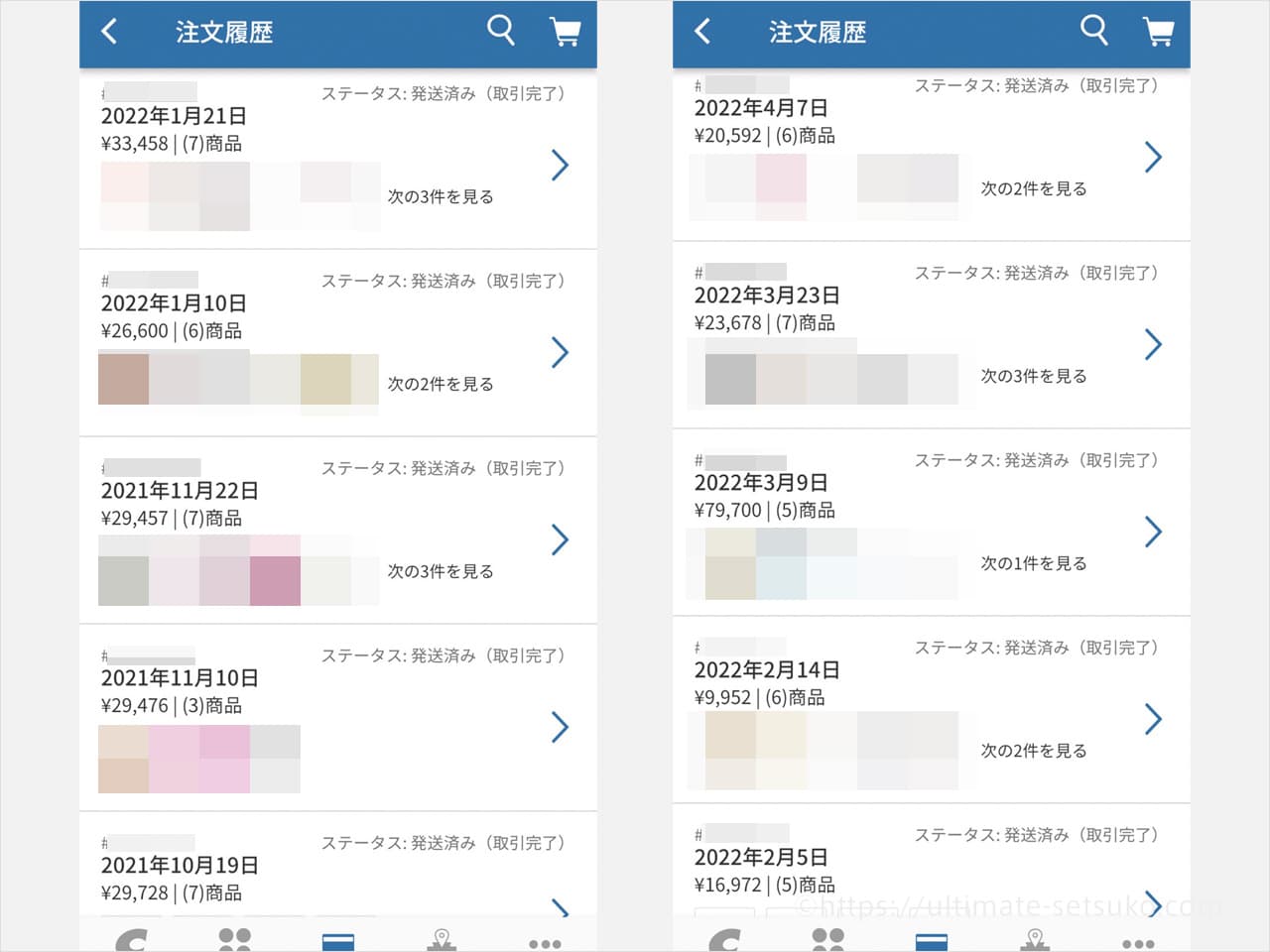
Task: Click the ¥29,728 | (7)商品 total
Action: [172, 893]
